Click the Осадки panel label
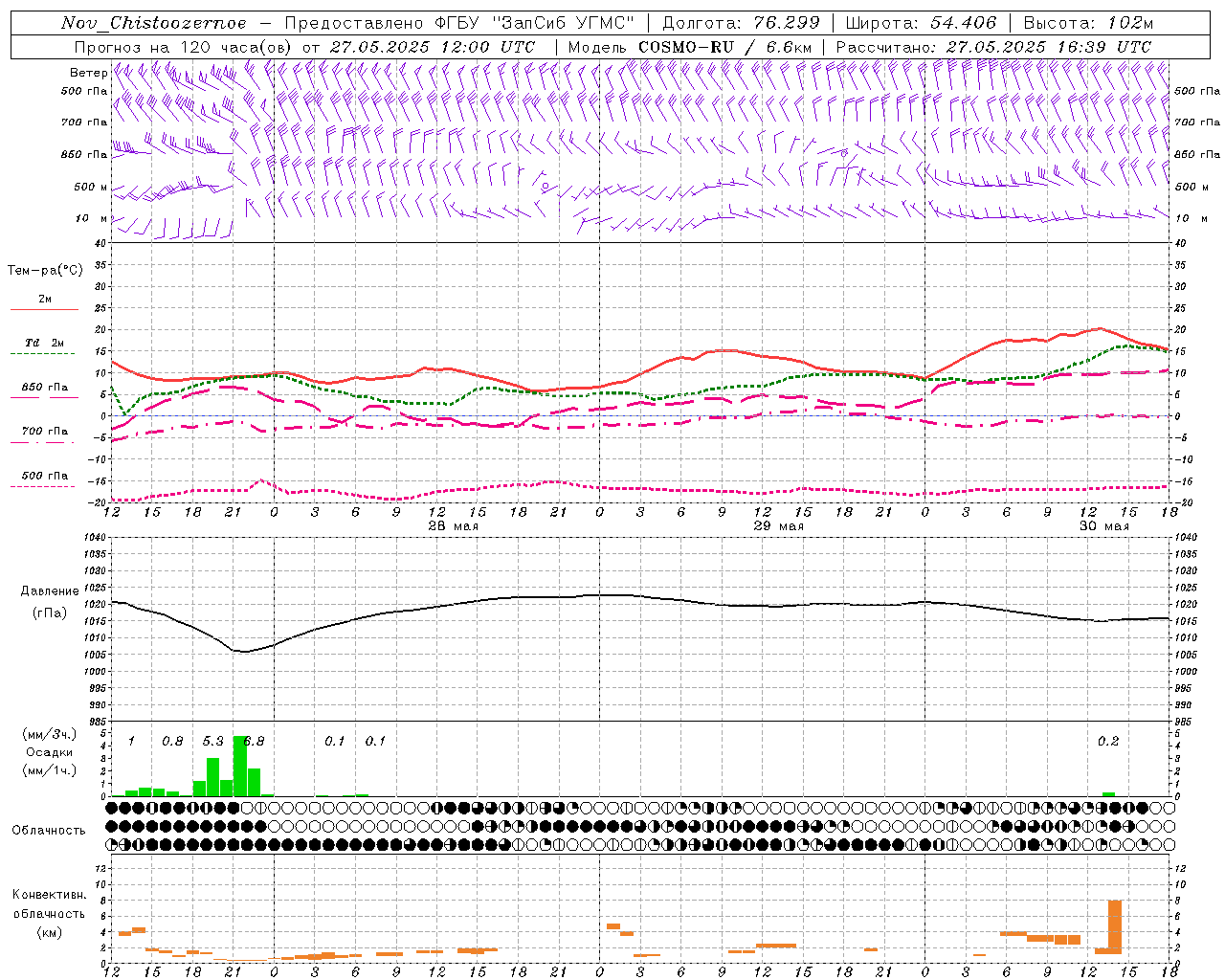Image resolution: width=1225 pixels, height=980 pixels. pyautogui.click(x=49, y=752)
